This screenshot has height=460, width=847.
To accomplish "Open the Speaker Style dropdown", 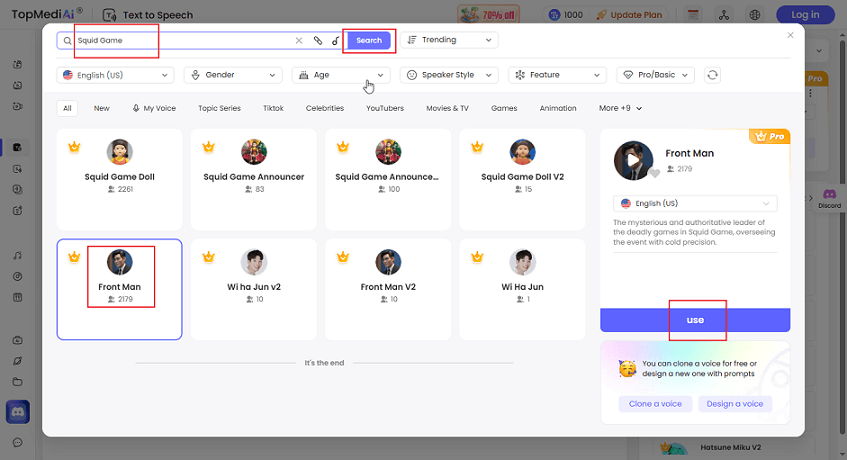I will tap(449, 75).
